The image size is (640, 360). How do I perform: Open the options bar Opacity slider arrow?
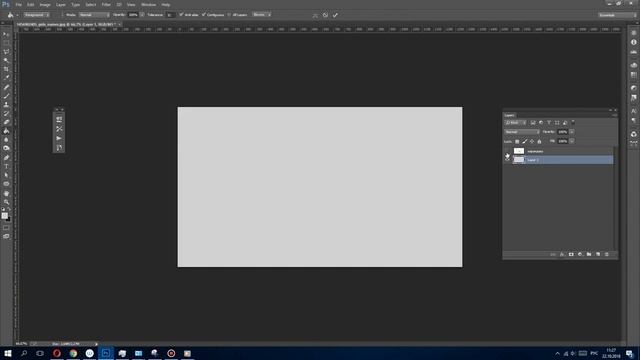[142, 15]
